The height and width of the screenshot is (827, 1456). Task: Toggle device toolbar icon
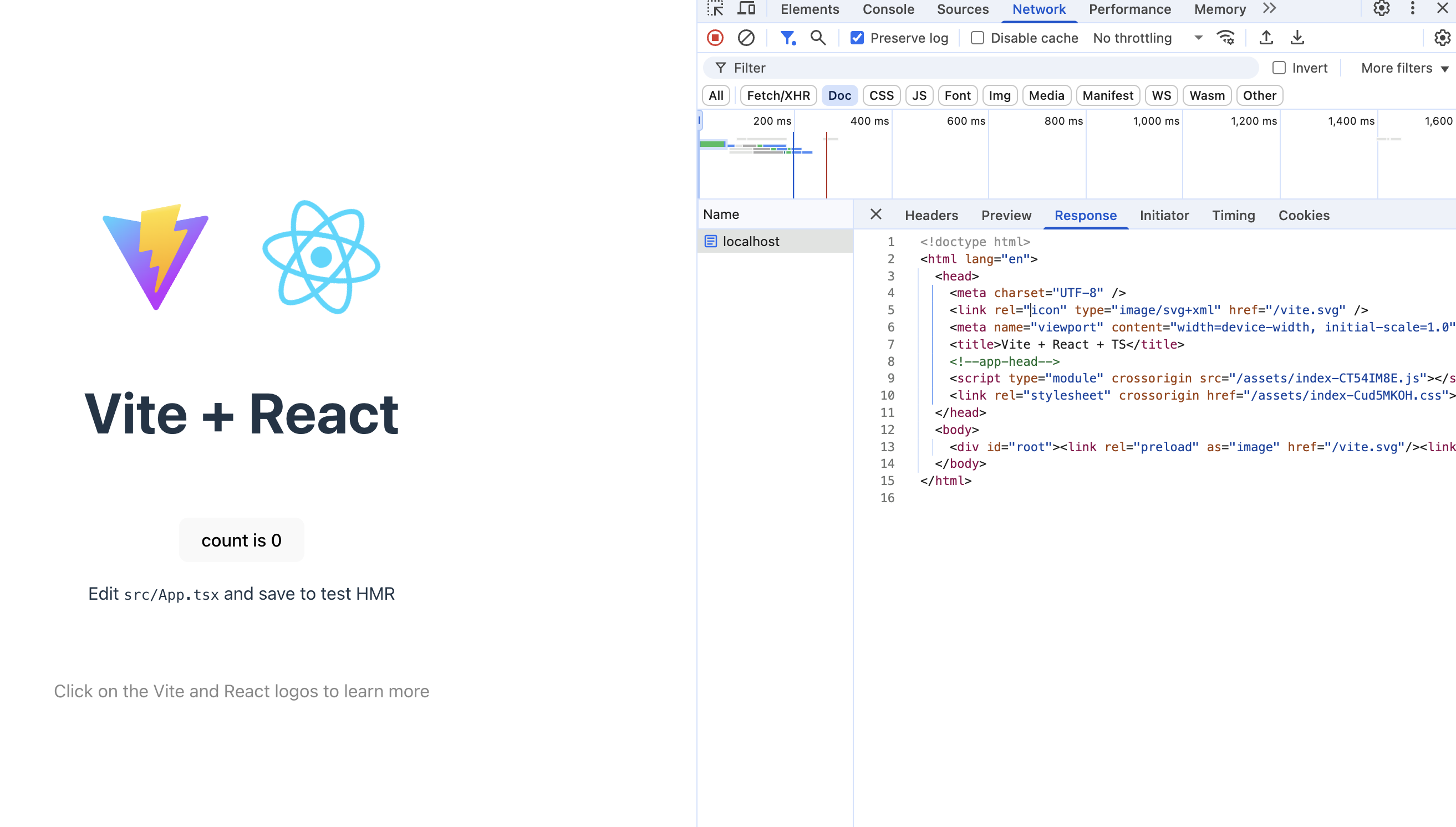tap(746, 8)
